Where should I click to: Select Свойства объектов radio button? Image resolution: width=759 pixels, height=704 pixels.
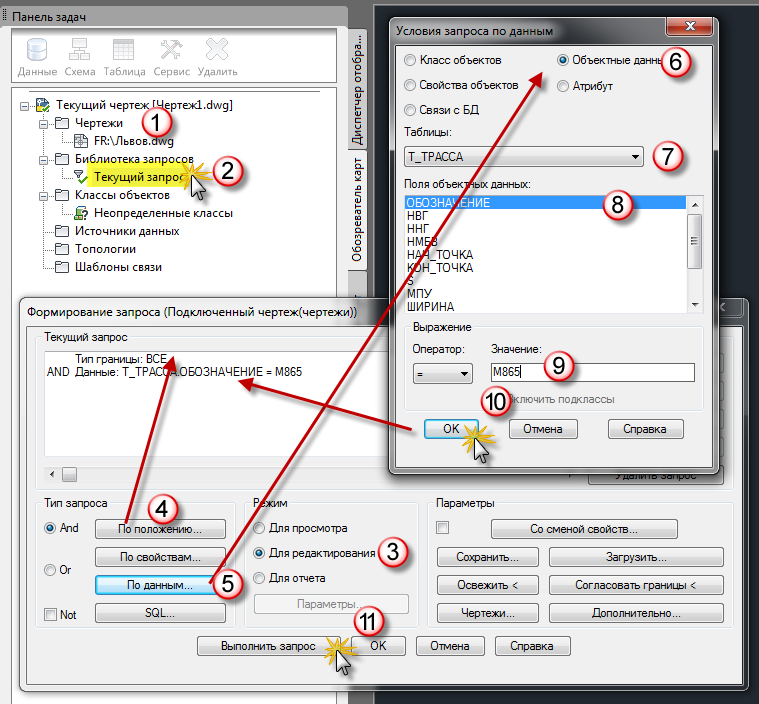click(x=410, y=85)
